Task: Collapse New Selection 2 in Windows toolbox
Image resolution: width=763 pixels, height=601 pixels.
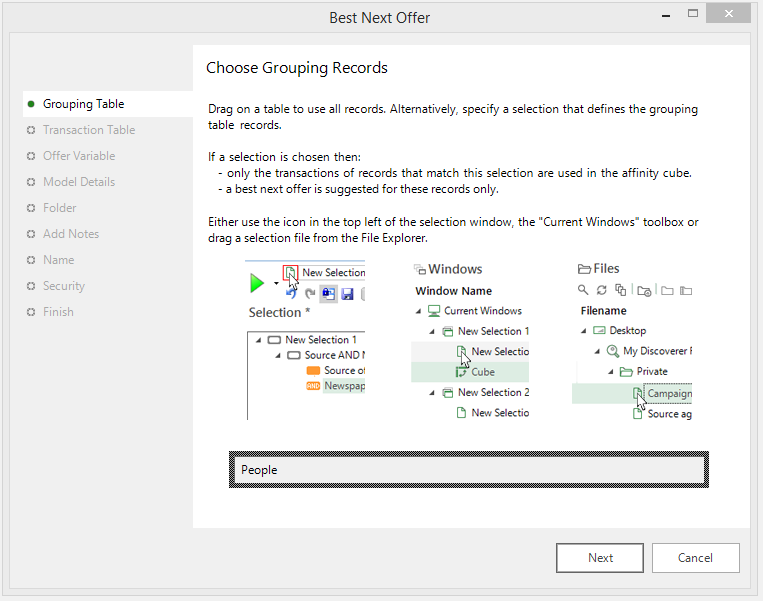Action: point(432,393)
